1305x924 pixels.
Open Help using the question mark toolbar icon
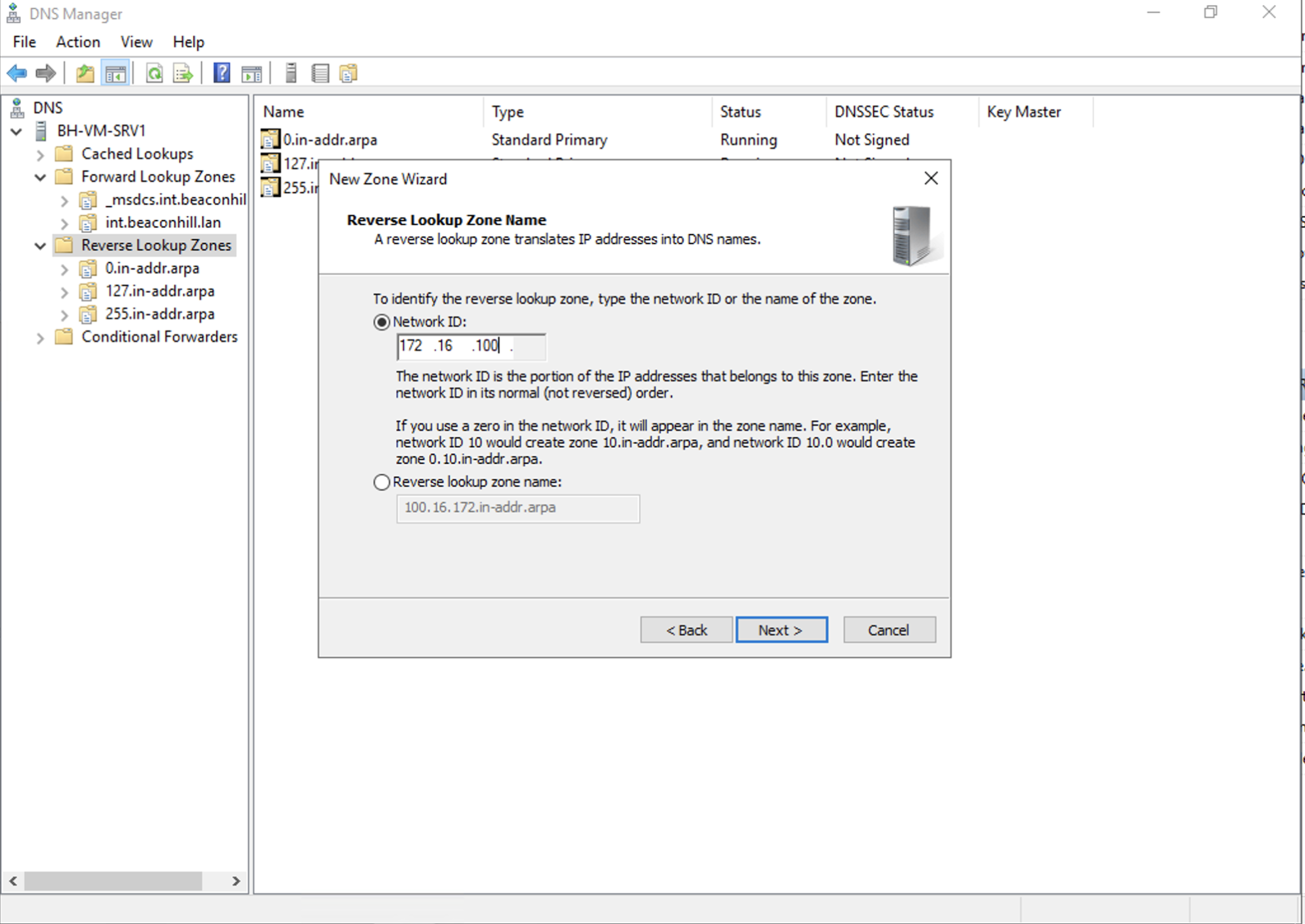[221, 73]
